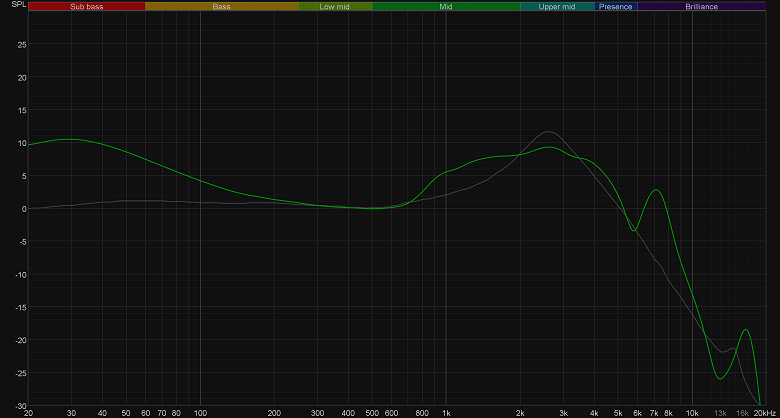
Task: Click the 8k frequency axis label
Action: click(x=669, y=413)
